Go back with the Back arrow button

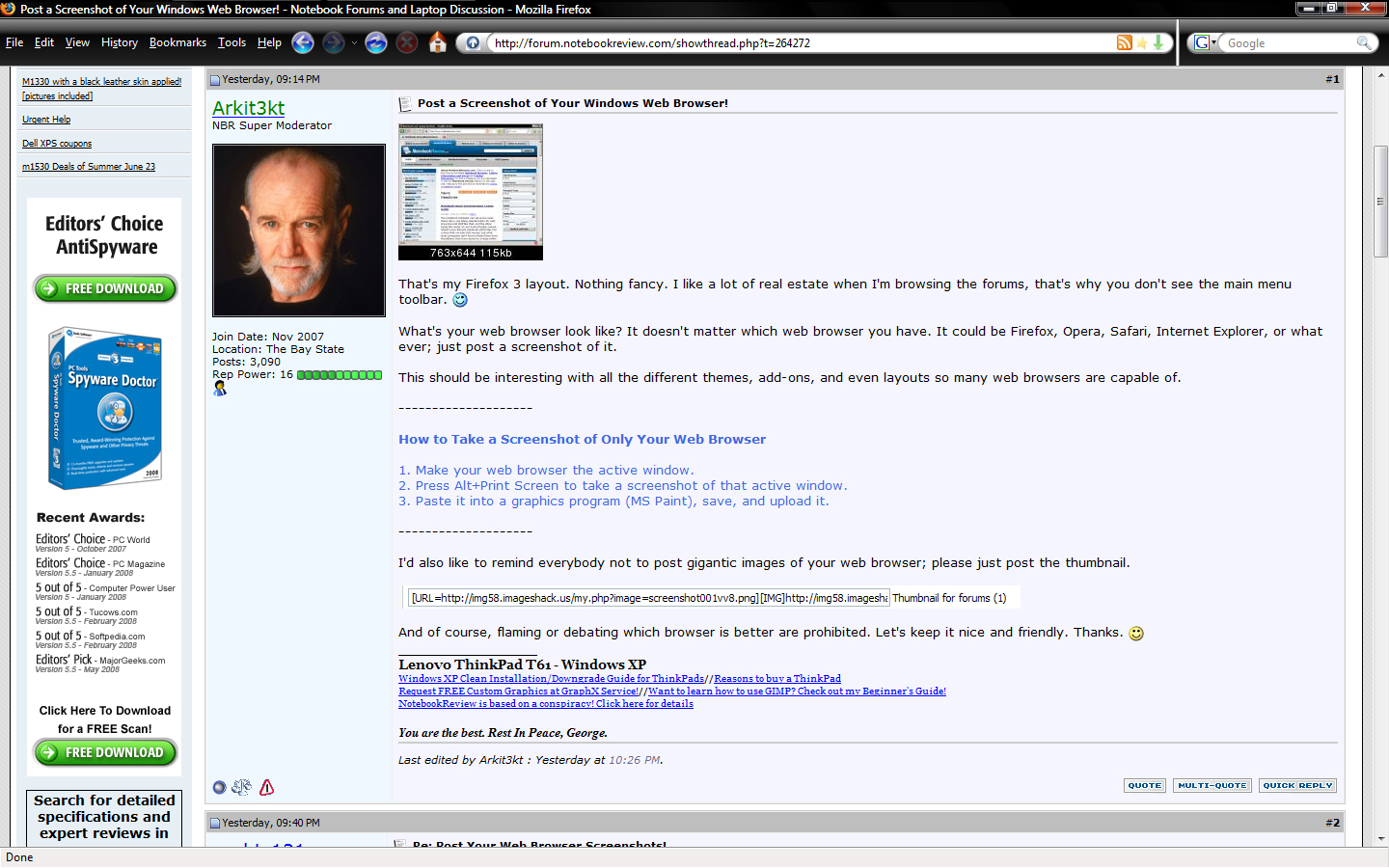point(303,42)
